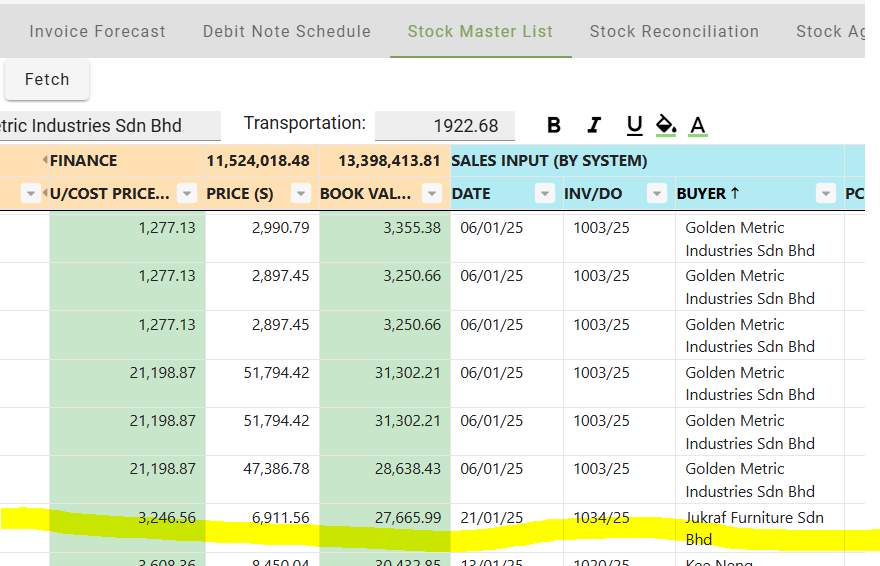Select the Stock Master List tab
Screen dimensions: 880x566
(480, 31)
